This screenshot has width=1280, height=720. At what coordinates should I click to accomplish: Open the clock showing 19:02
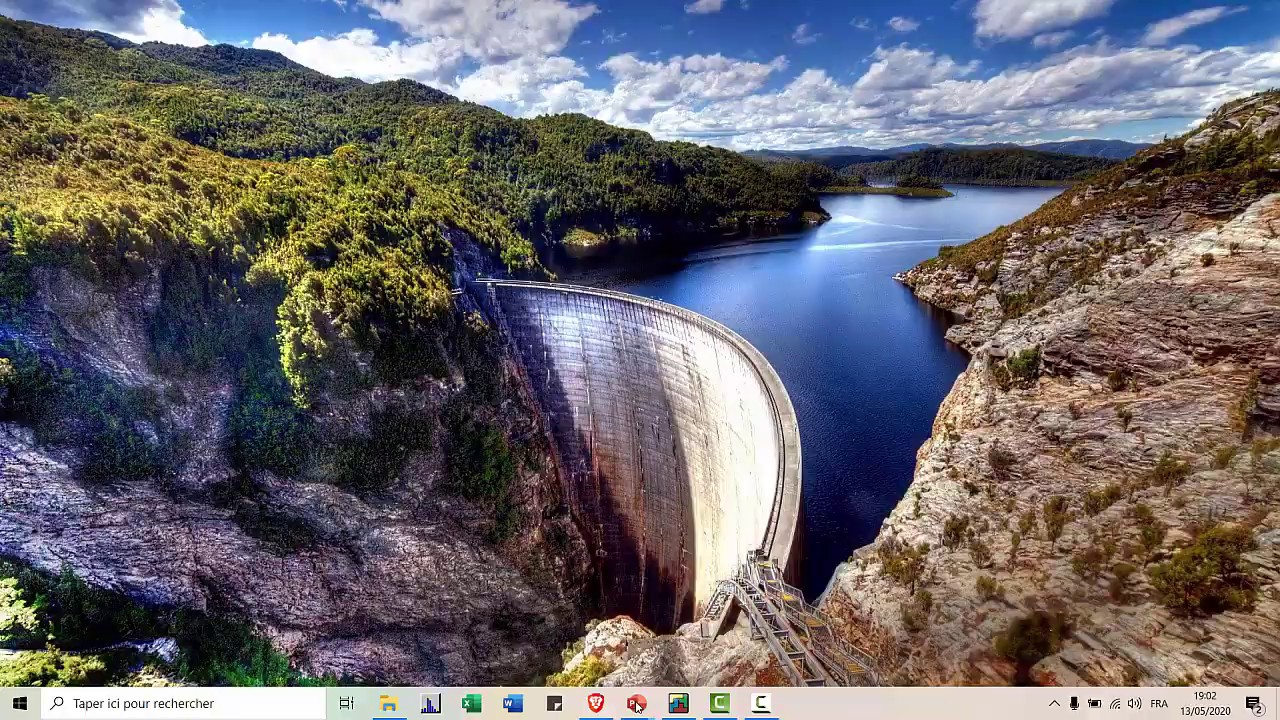(1205, 703)
